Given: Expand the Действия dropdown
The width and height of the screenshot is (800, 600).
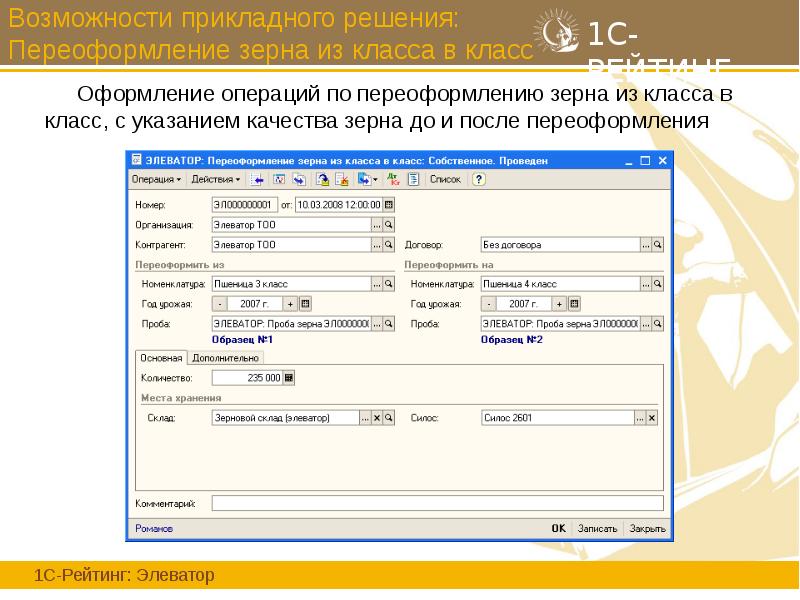Looking at the screenshot, I should pyautogui.click(x=217, y=180).
